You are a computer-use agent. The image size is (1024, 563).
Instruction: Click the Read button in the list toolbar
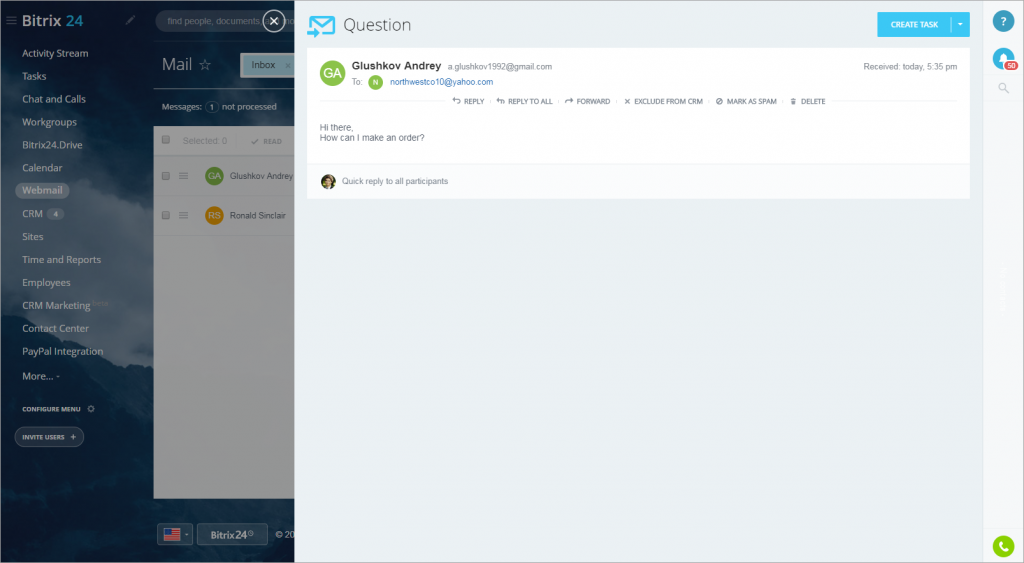[266, 141]
